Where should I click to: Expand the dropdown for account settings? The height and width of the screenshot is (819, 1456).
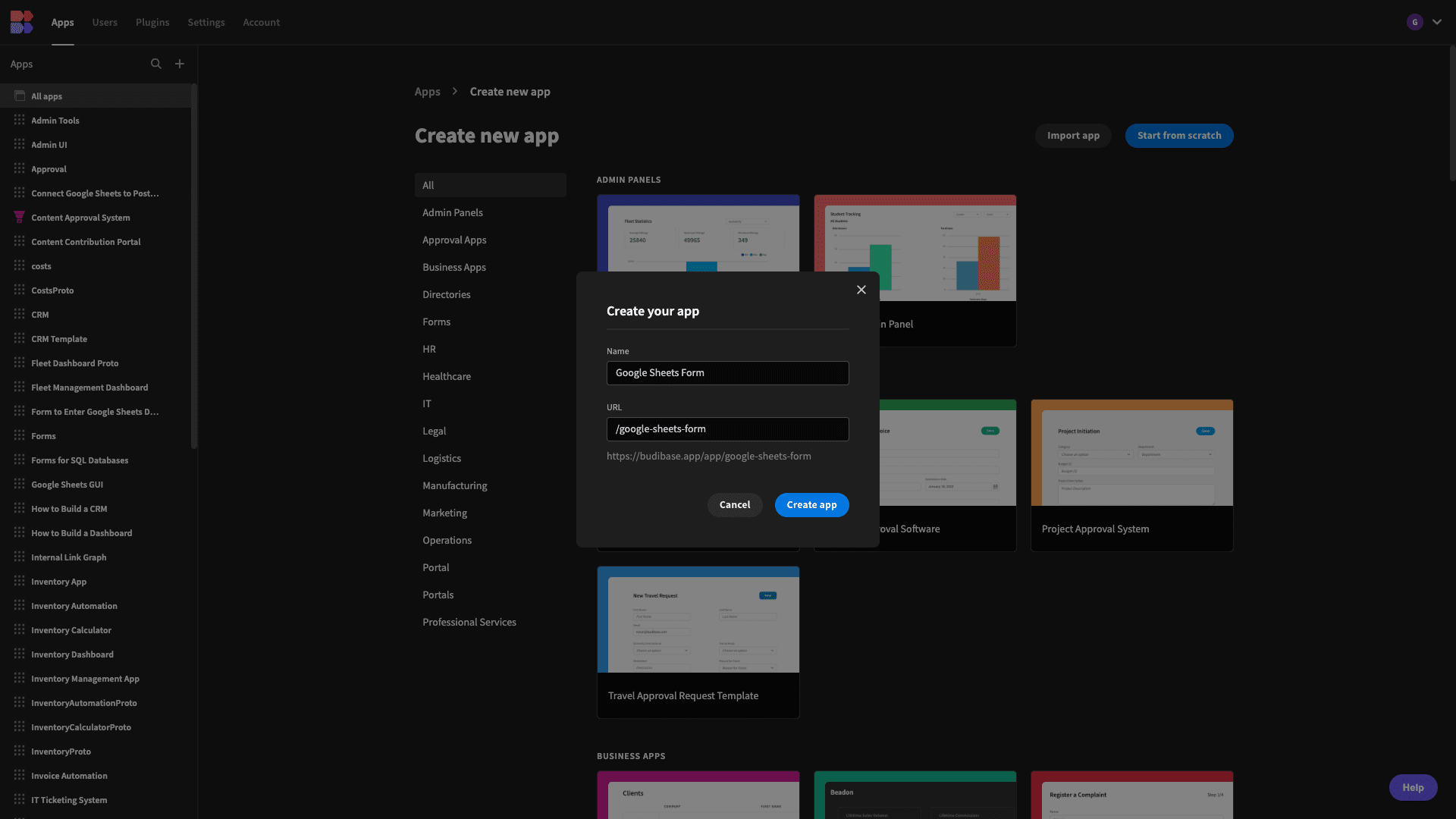(1437, 22)
